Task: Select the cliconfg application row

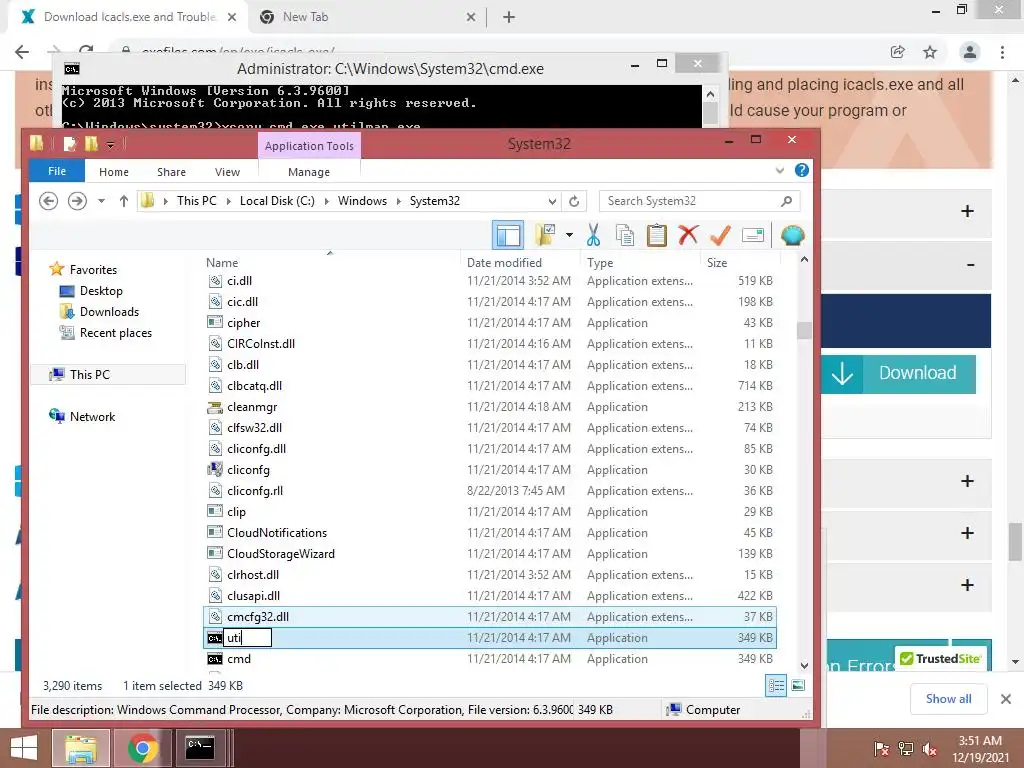Action: (x=490, y=470)
